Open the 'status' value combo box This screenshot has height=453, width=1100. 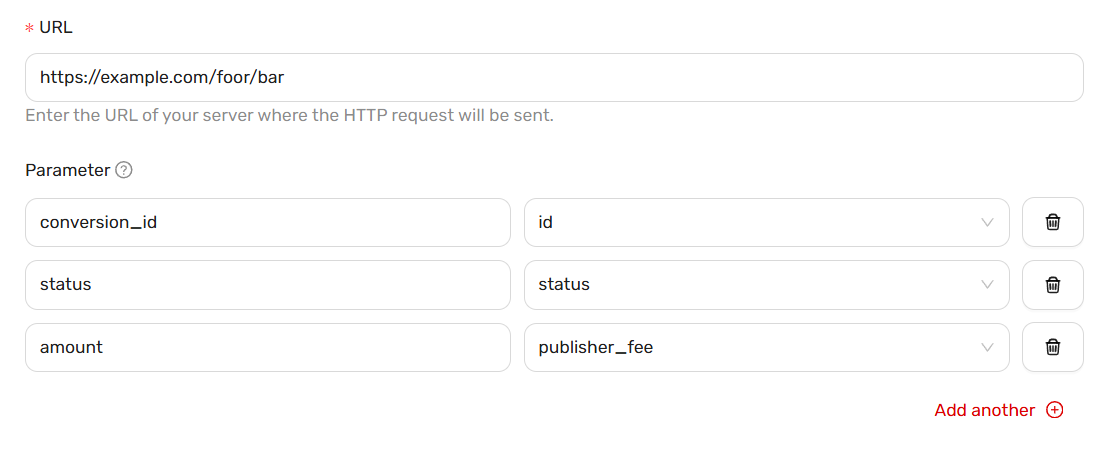(767, 285)
